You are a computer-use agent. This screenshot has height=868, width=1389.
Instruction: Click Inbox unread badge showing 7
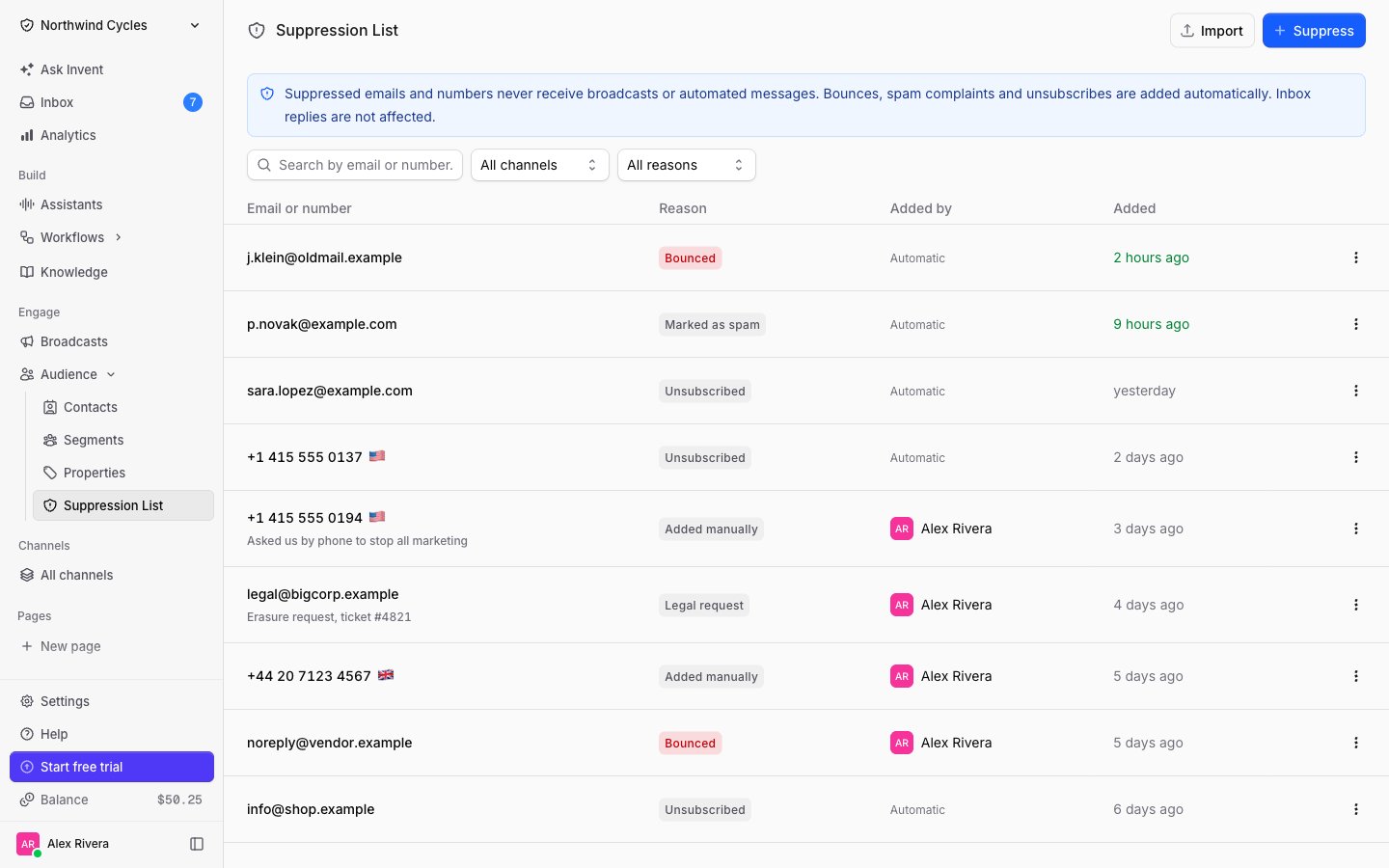pos(193,102)
